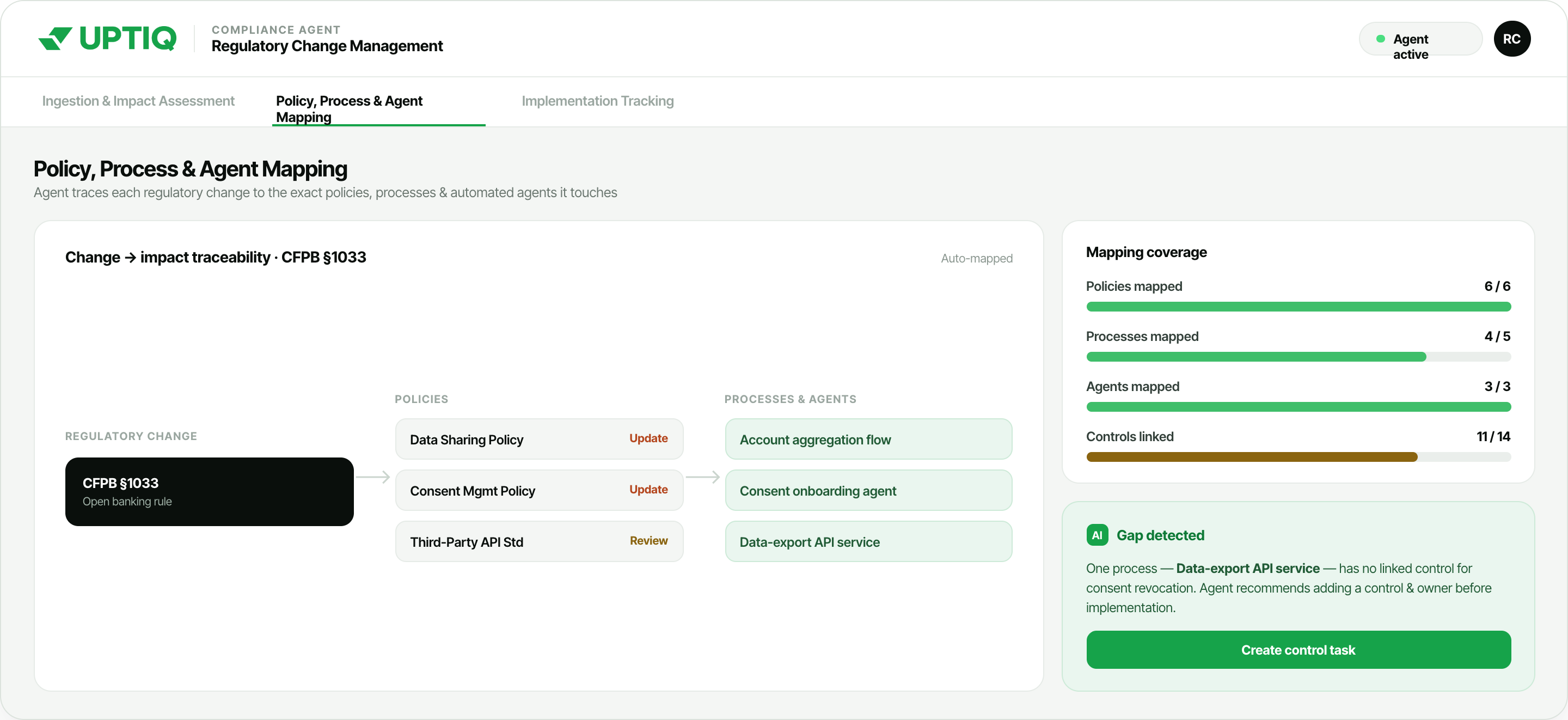Select the Data-export API service node
The width and height of the screenshot is (1568, 720).
868,541
